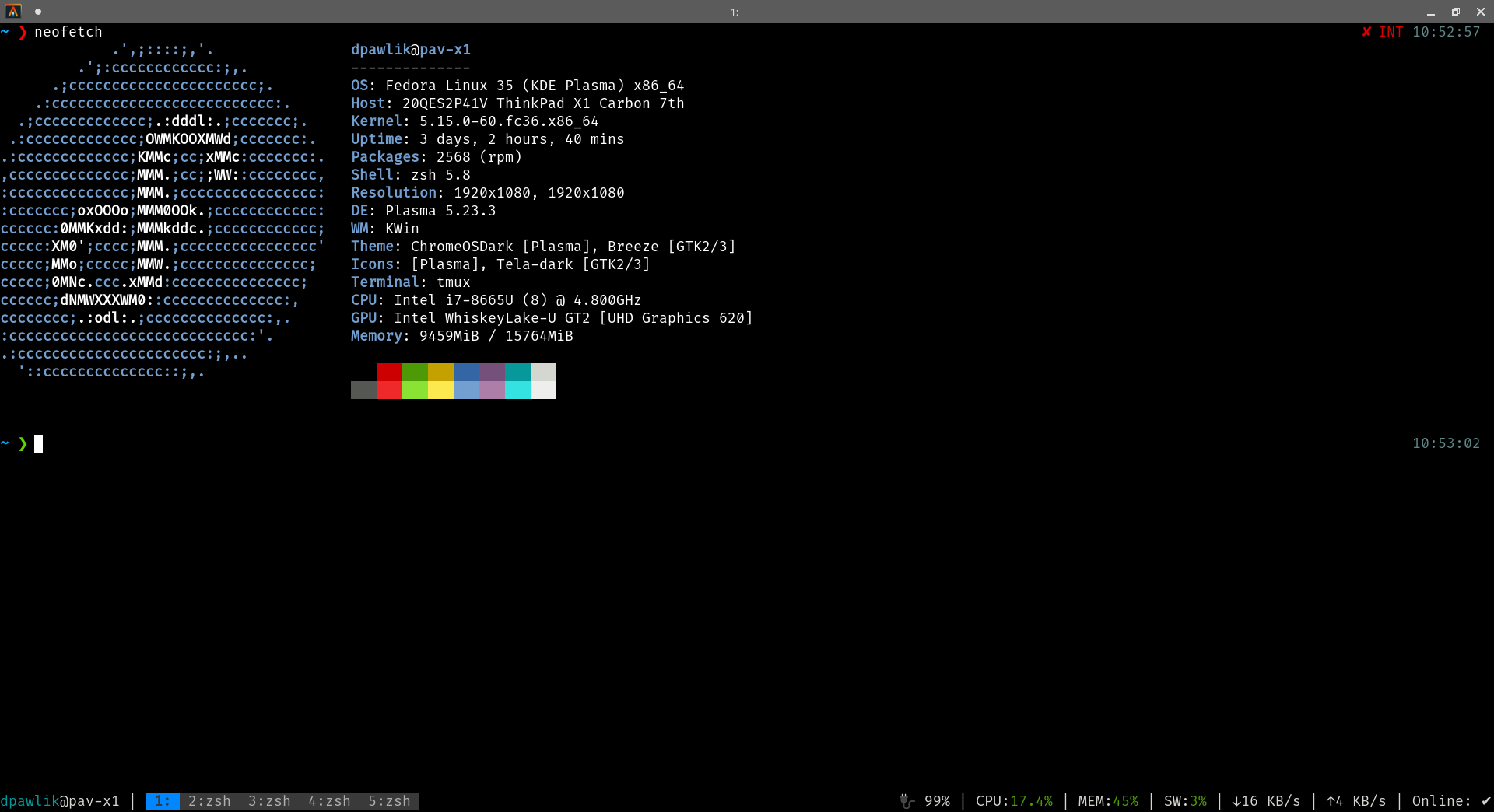This screenshot has height=812, width=1494.
Task: Click the timestamp '10:52:57'
Action: point(1447,32)
